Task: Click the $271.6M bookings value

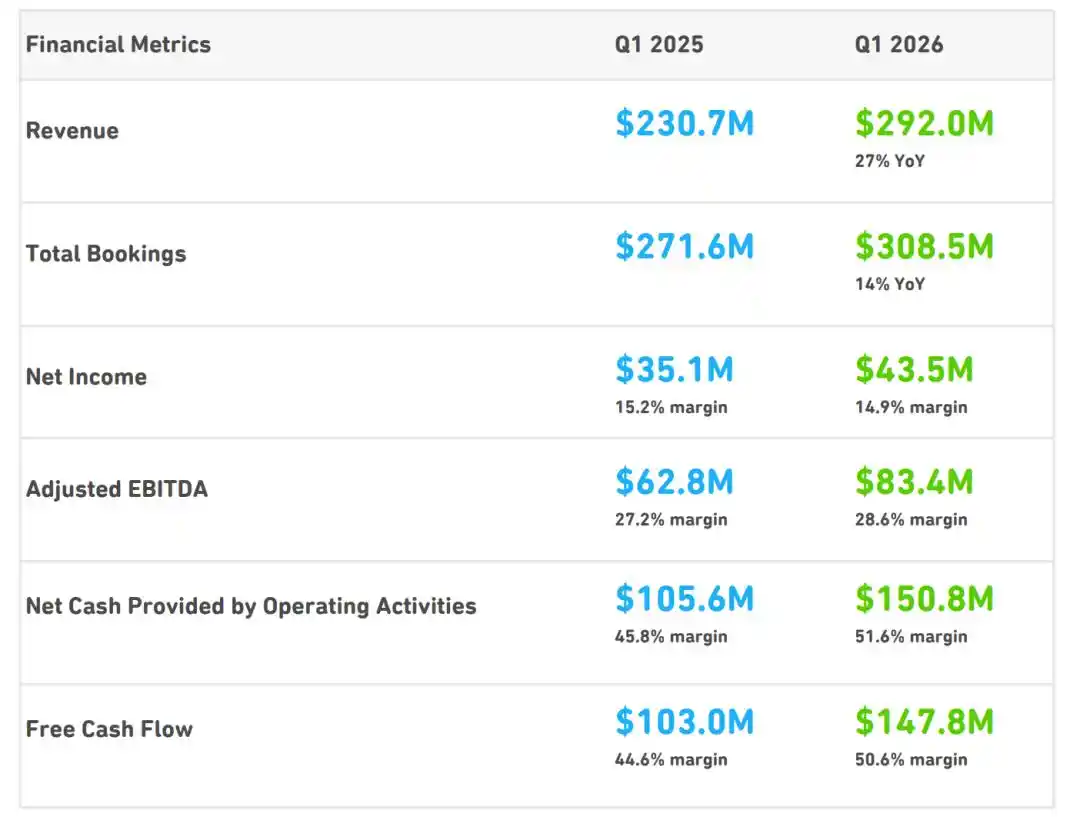Action: [x=685, y=247]
